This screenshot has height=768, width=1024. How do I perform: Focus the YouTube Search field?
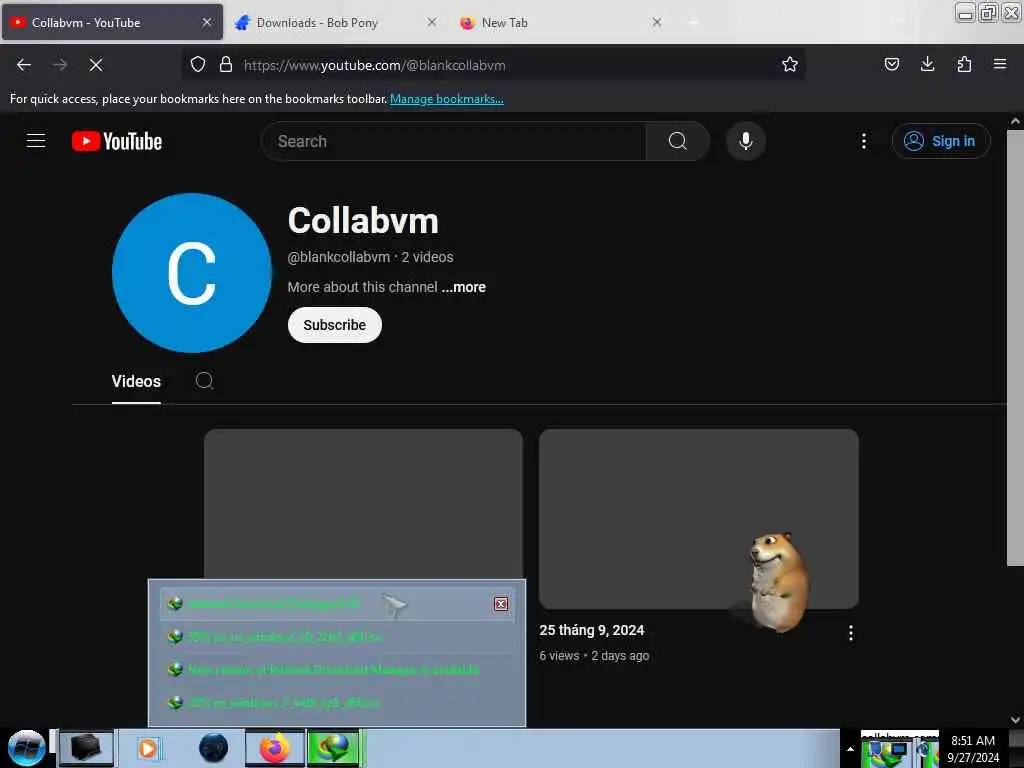click(x=453, y=141)
